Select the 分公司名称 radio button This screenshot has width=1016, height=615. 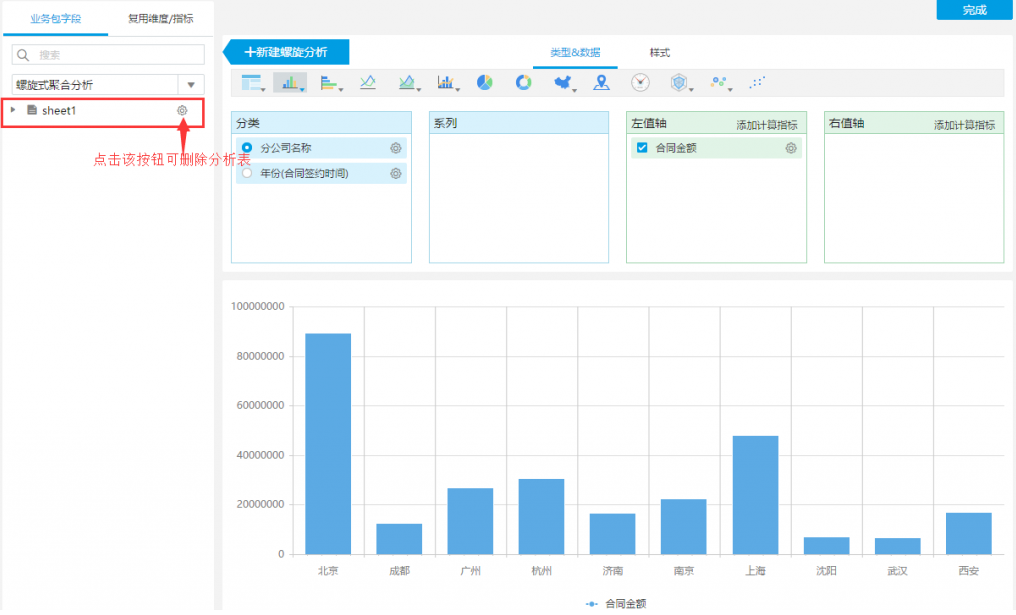(x=247, y=148)
